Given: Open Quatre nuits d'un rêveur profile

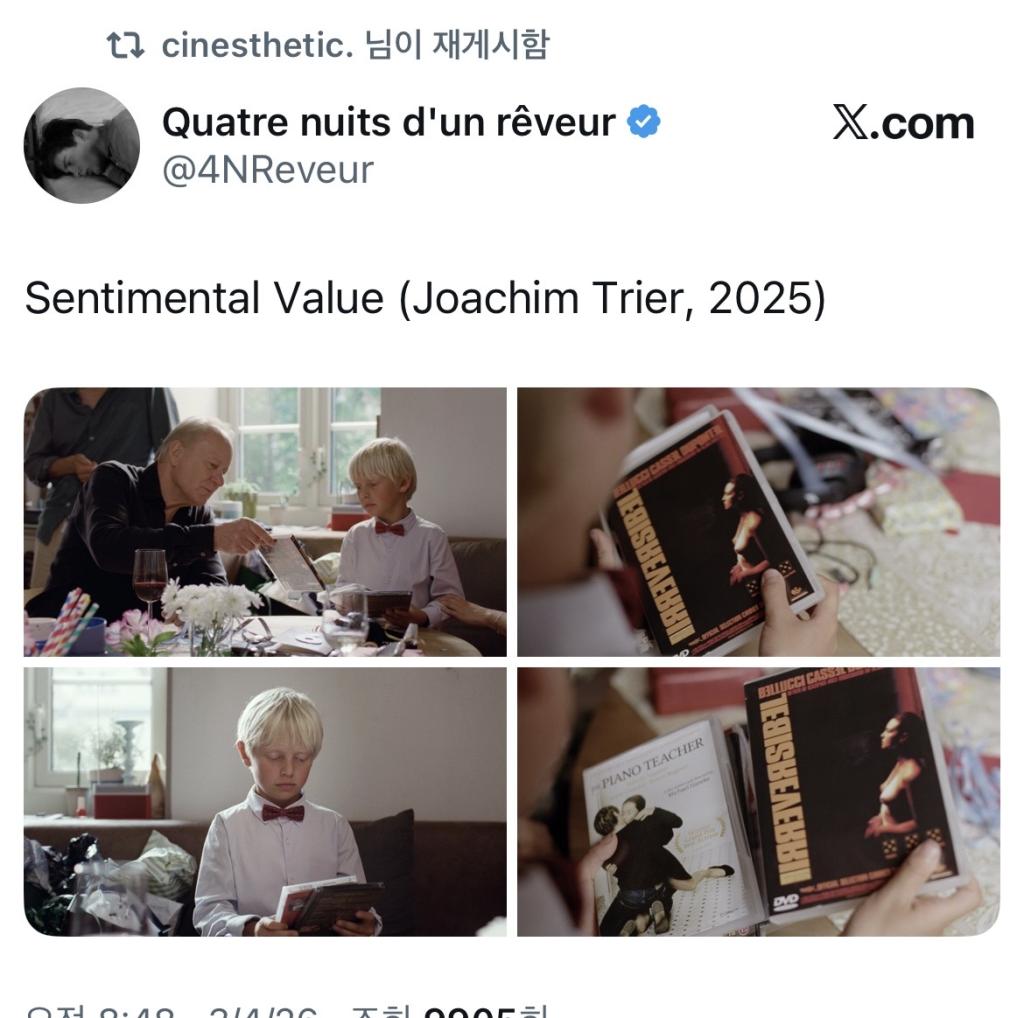Looking at the screenshot, I should point(389,122).
